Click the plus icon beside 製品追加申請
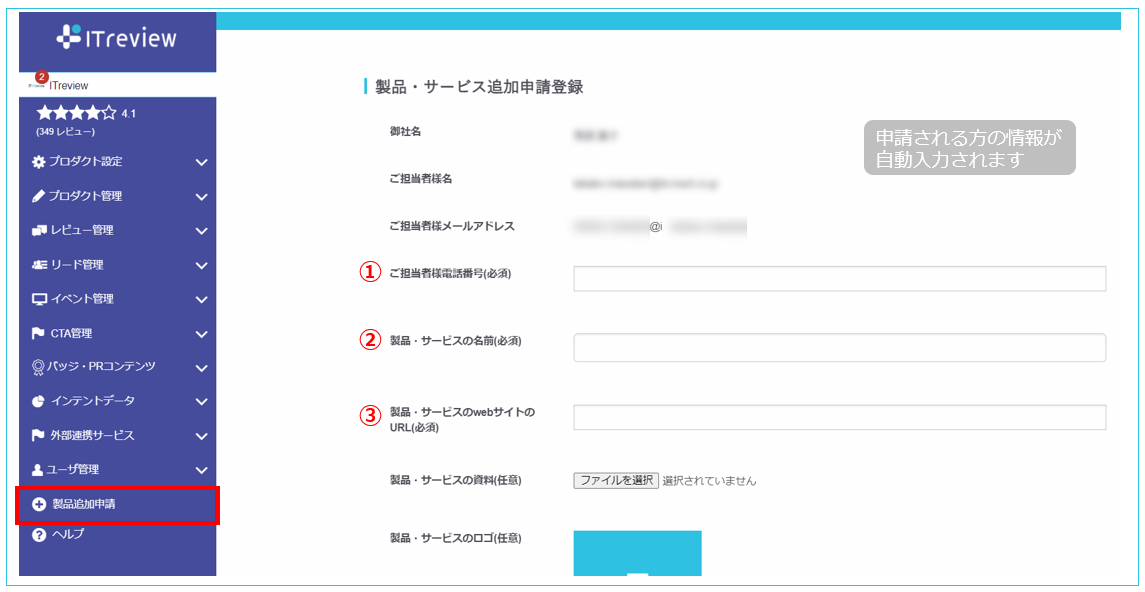The width and height of the screenshot is (1145, 592). pos(35,505)
